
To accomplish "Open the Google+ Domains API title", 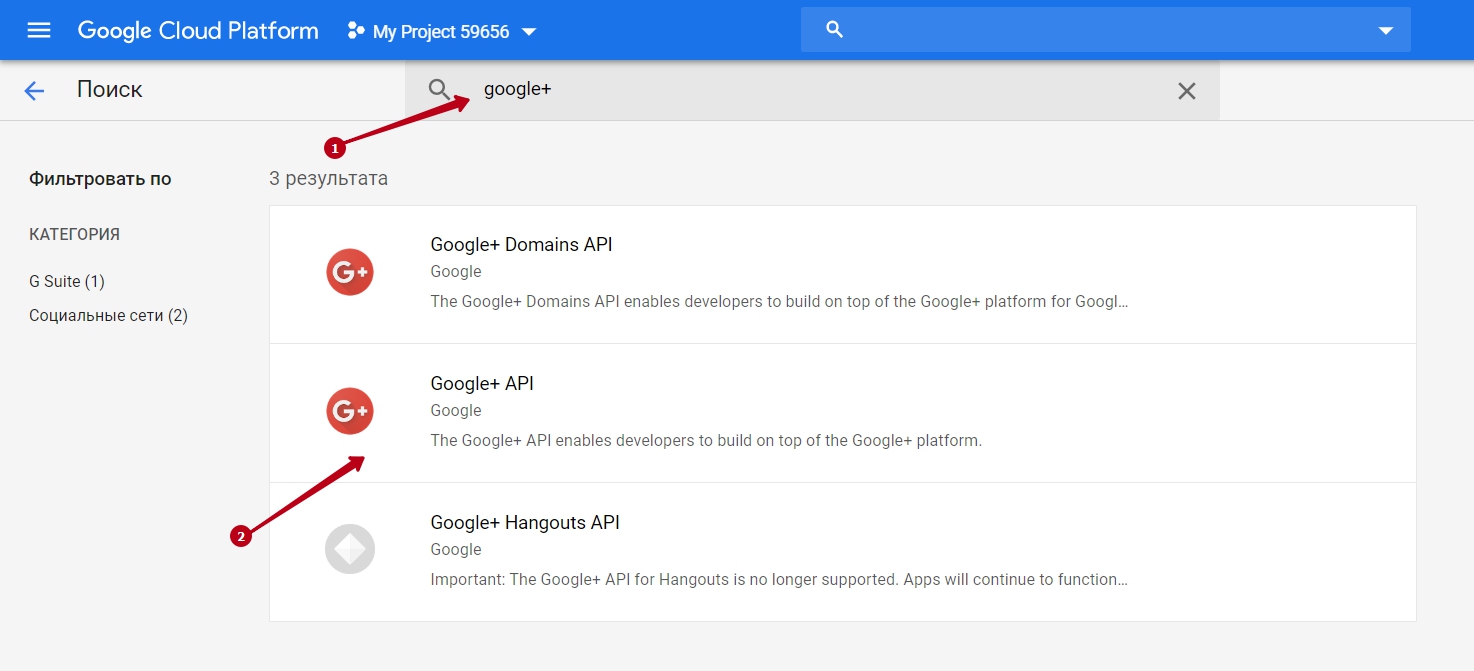I will pos(521,244).
